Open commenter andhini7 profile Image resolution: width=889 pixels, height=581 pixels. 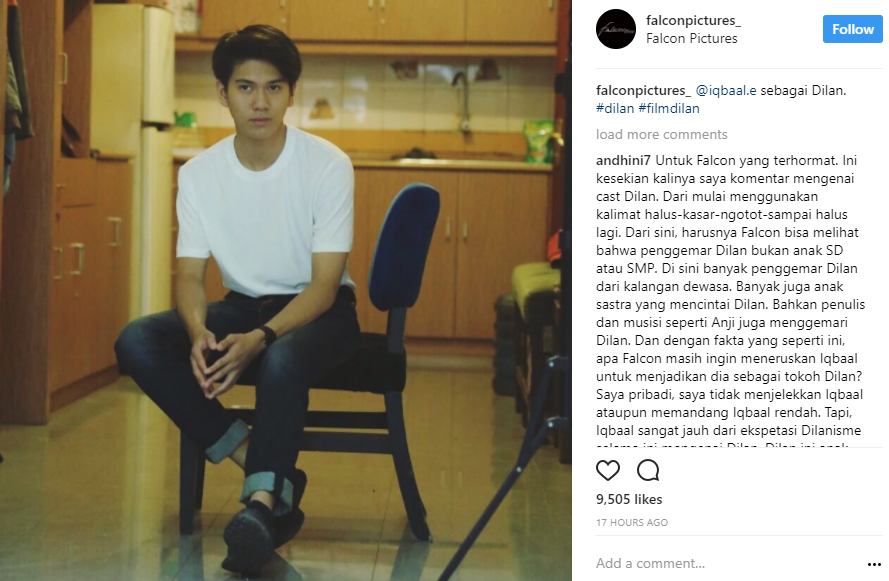(x=623, y=160)
